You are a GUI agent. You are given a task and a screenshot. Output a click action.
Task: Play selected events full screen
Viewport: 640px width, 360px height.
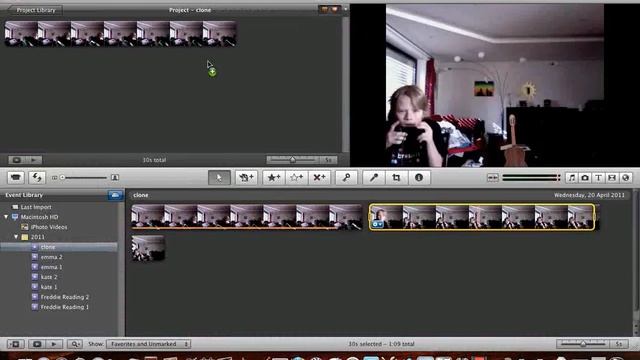point(37,344)
